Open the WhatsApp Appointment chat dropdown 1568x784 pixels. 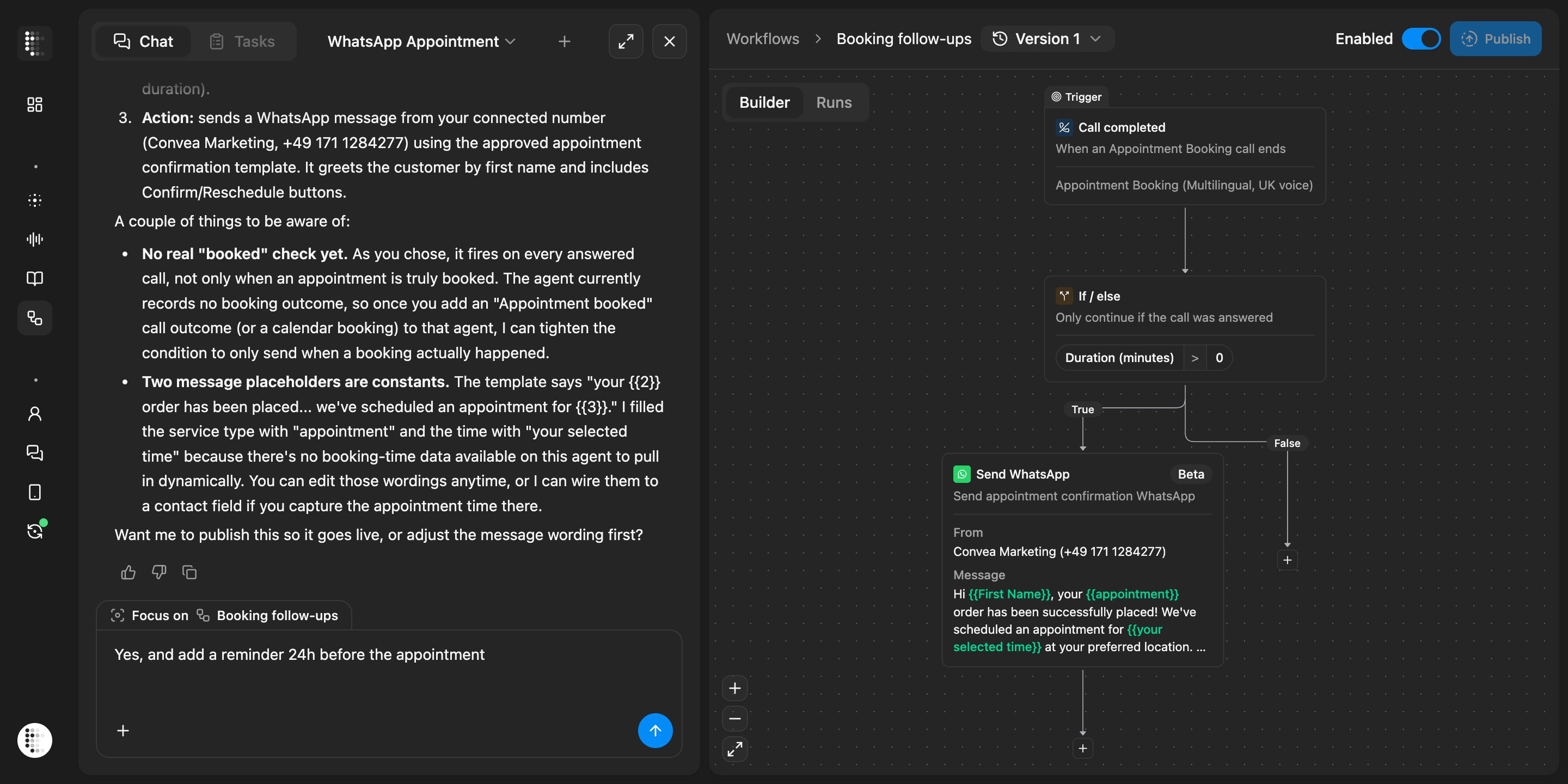click(421, 41)
